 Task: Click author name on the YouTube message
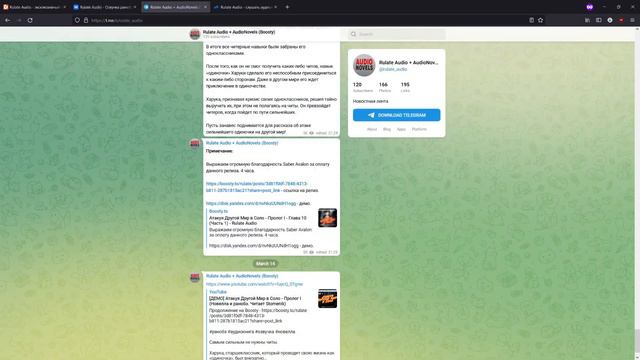(242, 276)
